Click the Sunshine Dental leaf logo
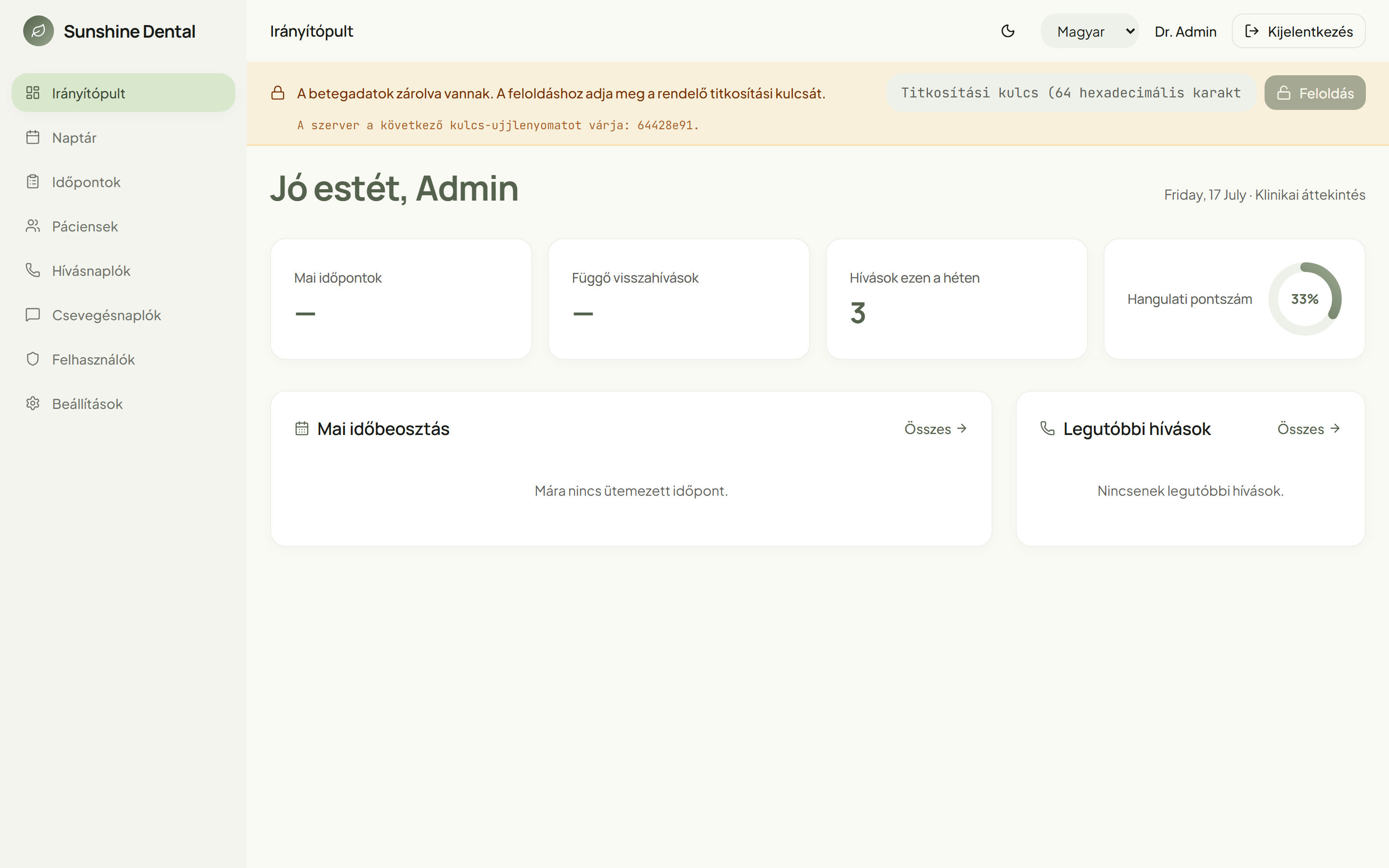This screenshot has height=868, width=1389. pyautogui.click(x=39, y=31)
